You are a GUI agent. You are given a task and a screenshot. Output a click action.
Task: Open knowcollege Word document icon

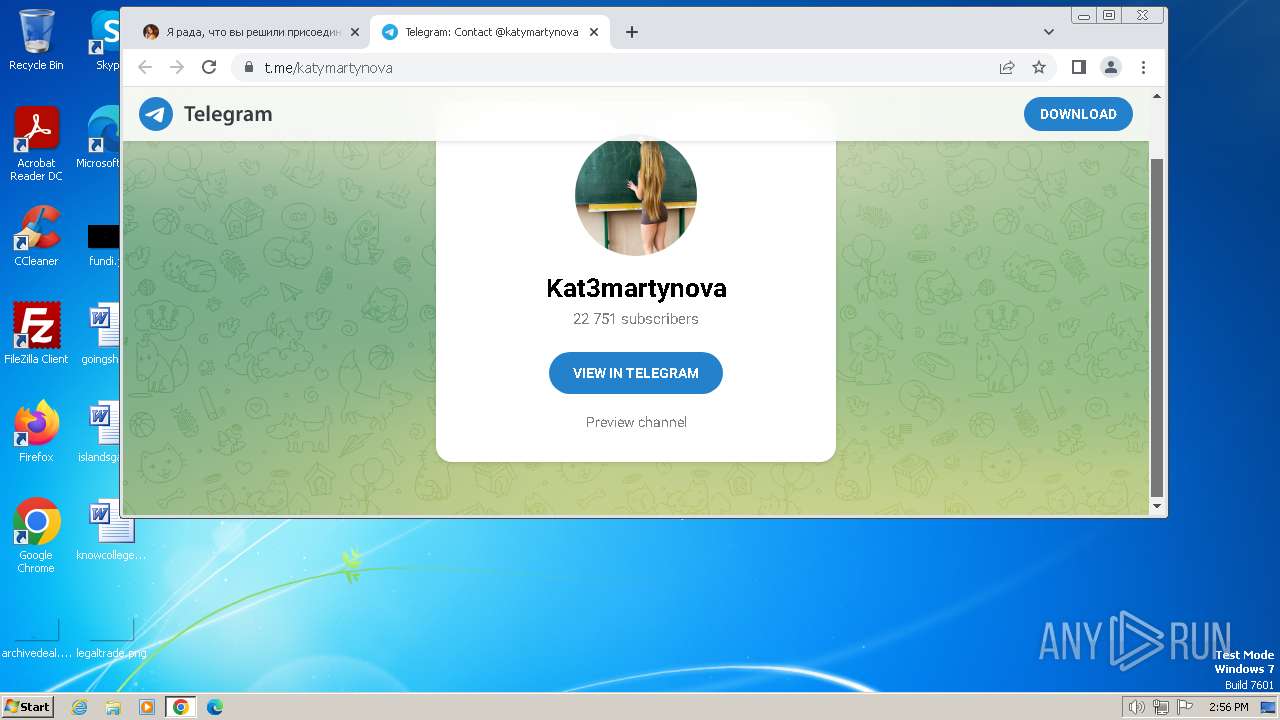(x=111, y=530)
